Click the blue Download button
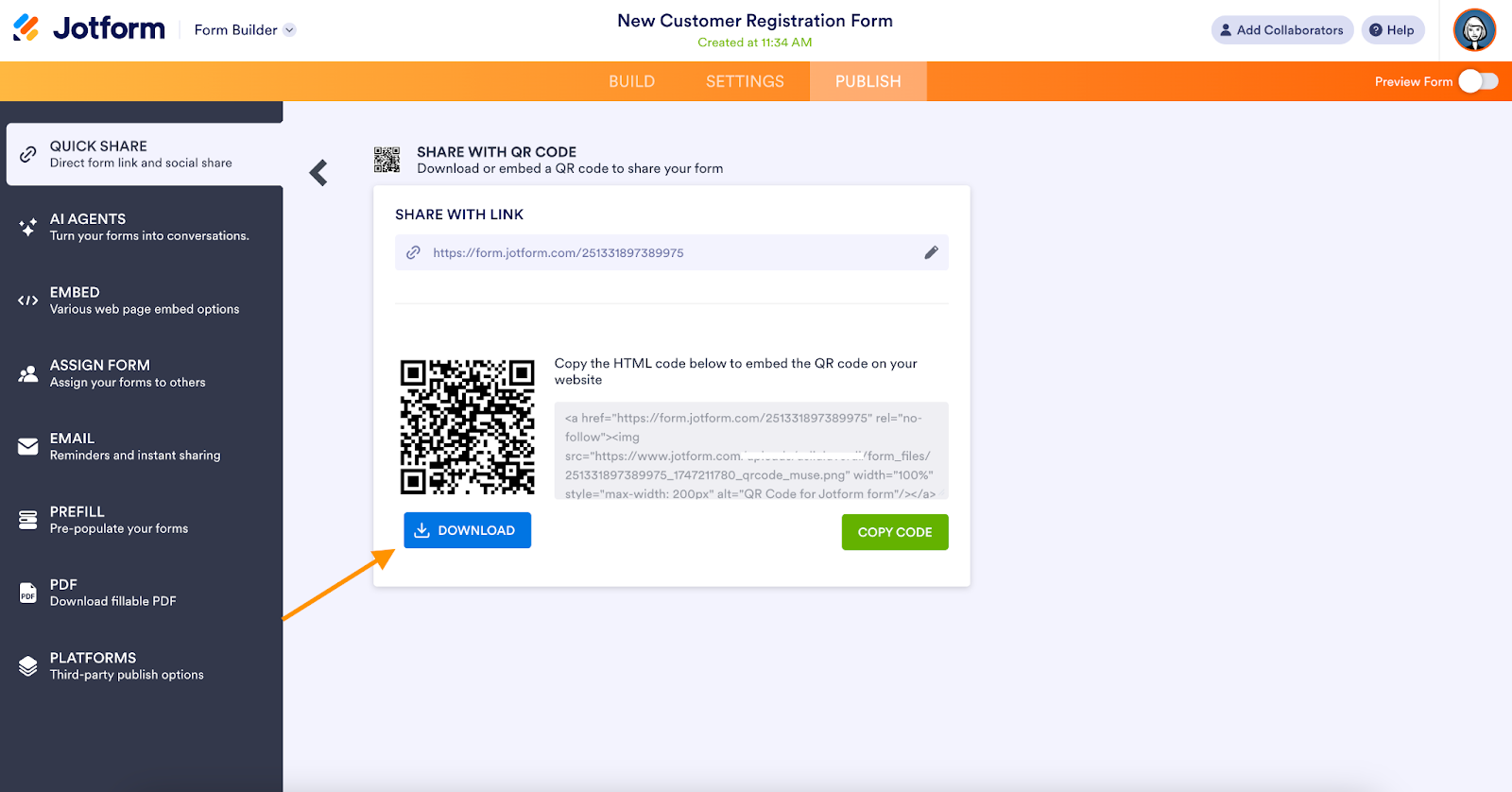 coord(467,530)
